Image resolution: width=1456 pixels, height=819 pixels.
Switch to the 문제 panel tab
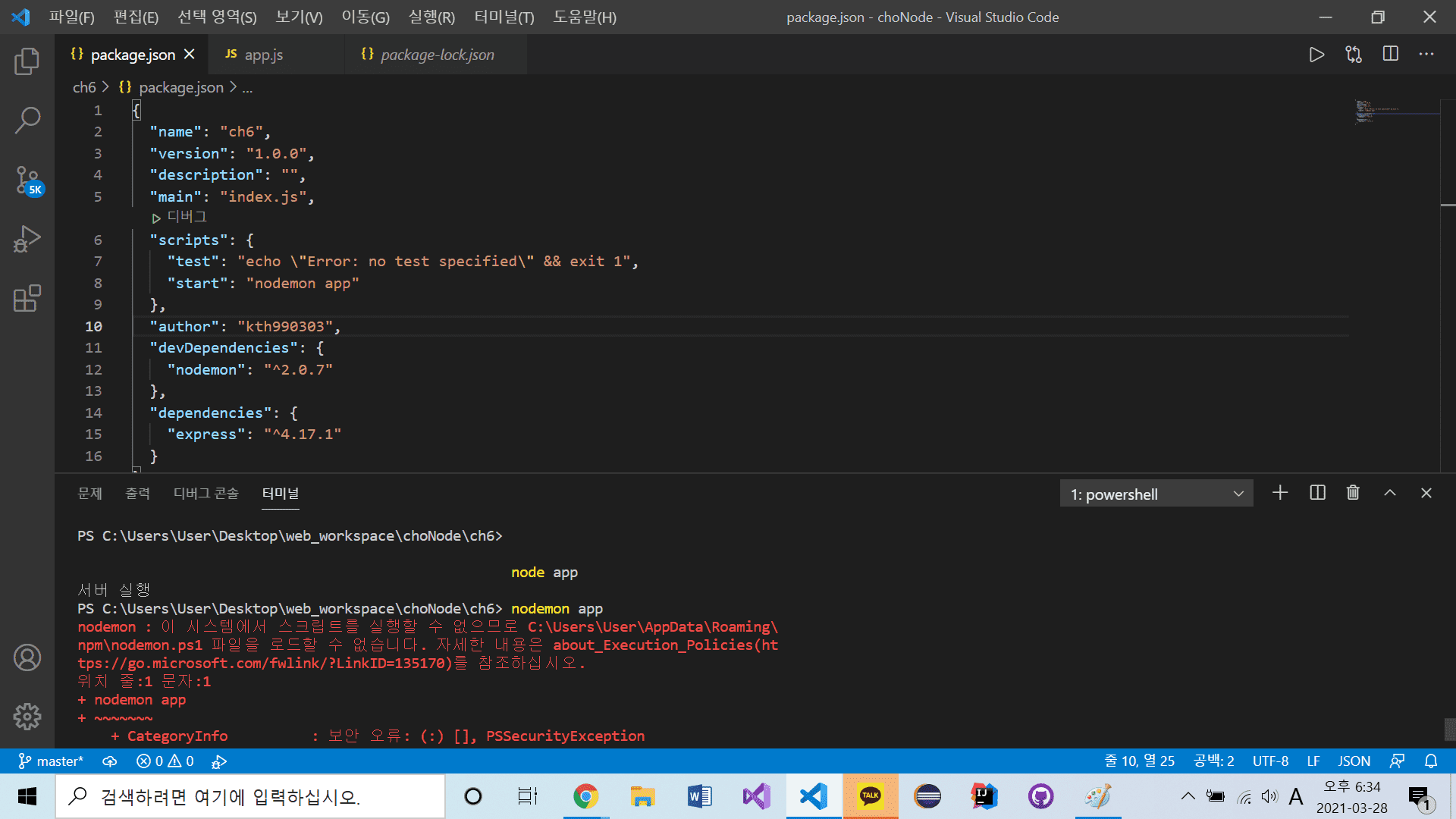tap(89, 494)
